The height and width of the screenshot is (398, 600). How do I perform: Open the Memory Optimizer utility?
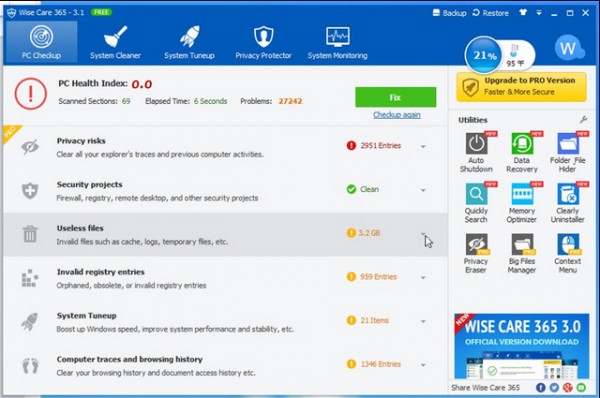(x=522, y=203)
